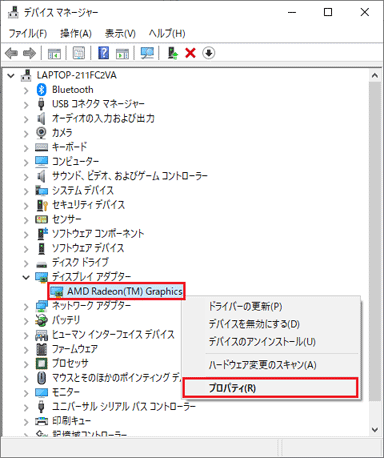
Task: Click the プロセッサ processor icon
Action: [41, 363]
